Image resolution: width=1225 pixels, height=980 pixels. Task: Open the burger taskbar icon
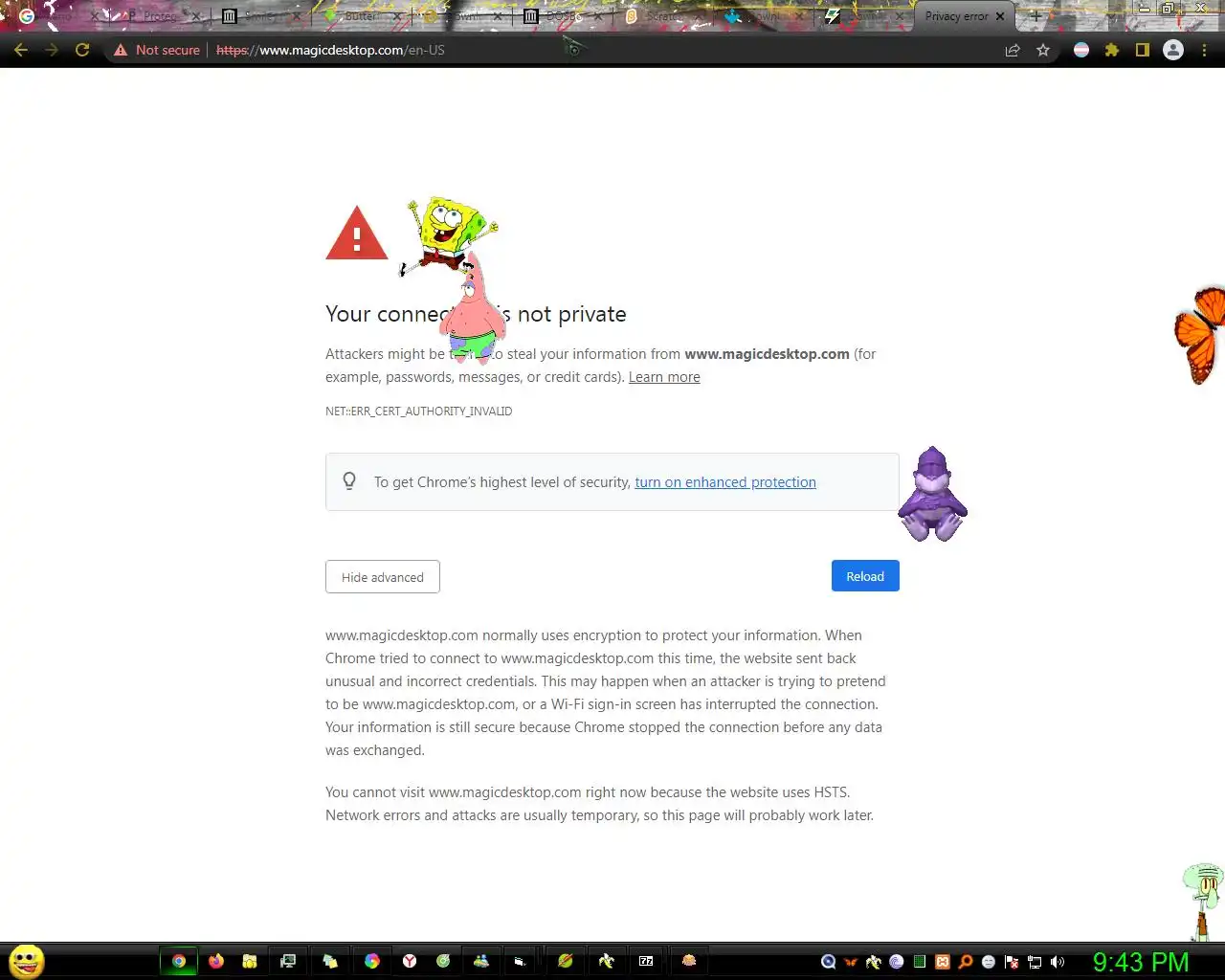pyautogui.click(x=689, y=960)
